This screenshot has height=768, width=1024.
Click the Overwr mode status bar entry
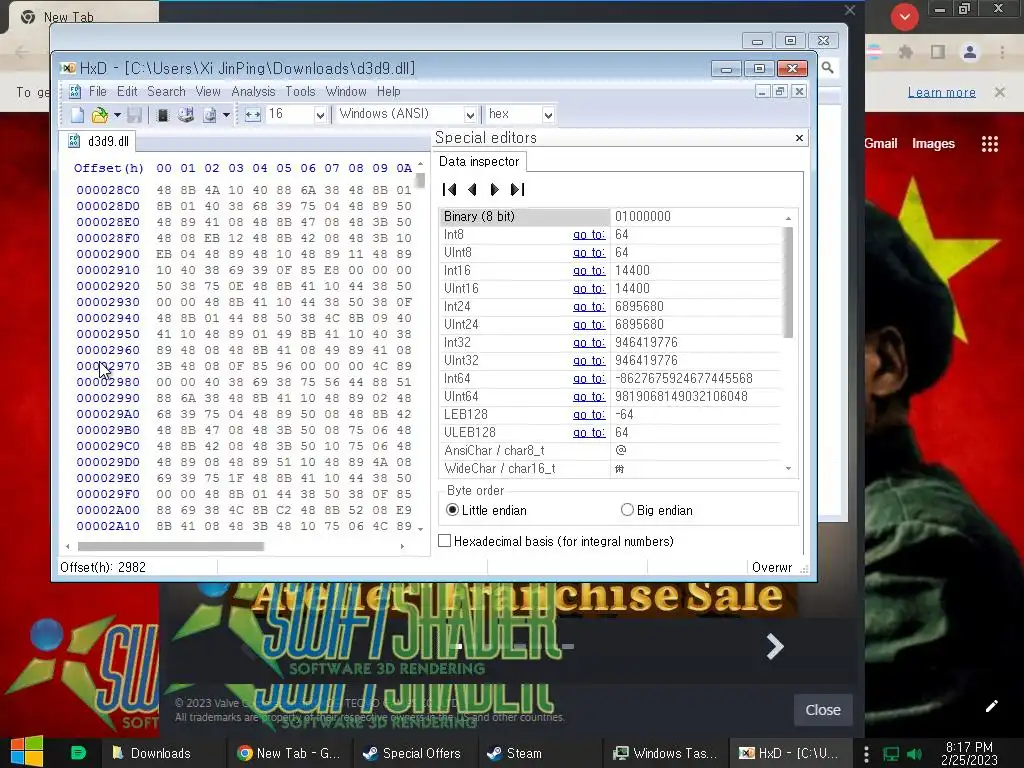[771, 568]
